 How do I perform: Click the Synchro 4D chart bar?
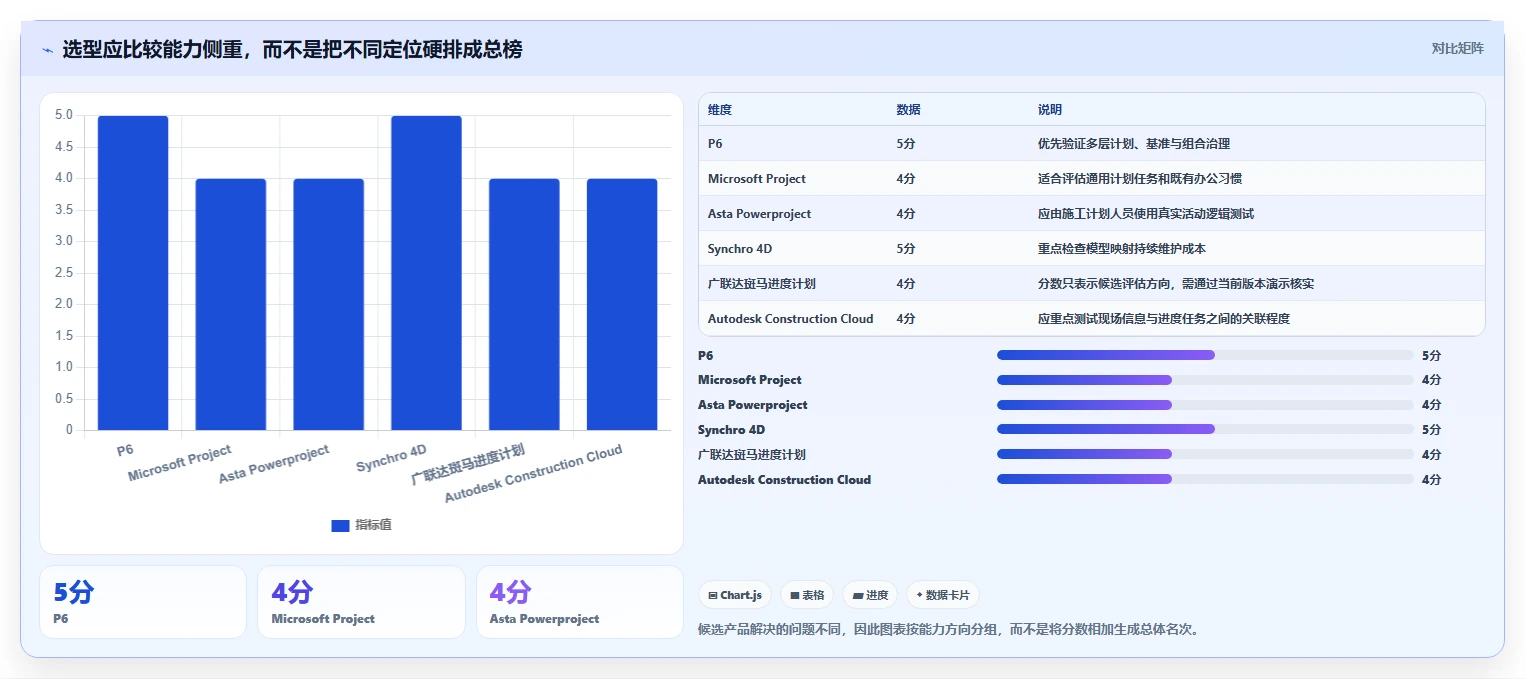(x=426, y=273)
